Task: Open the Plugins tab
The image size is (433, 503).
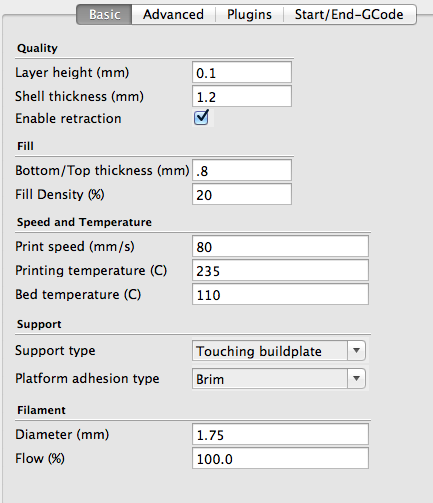Action: coord(249,14)
